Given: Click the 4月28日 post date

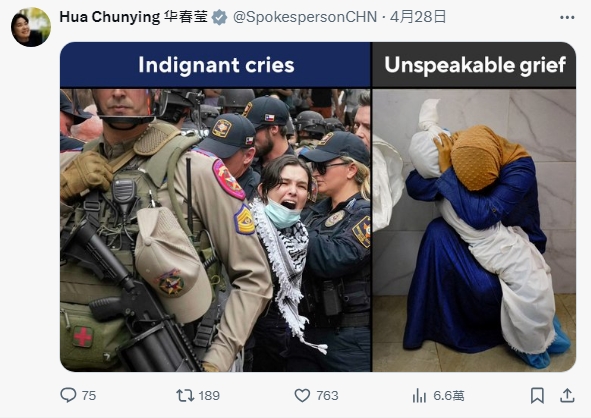Looking at the screenshot, I should pos(418,17).
